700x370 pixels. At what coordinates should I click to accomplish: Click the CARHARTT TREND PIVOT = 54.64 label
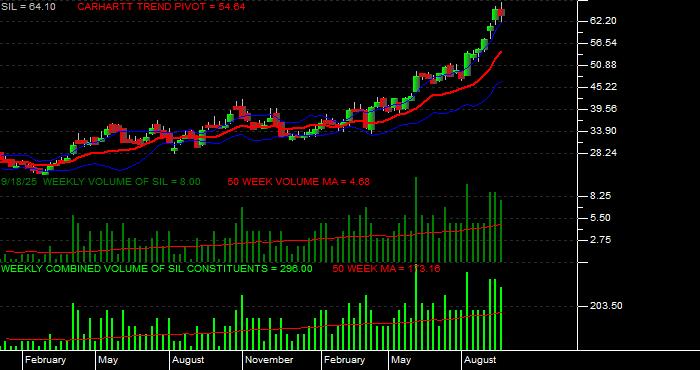coord(161,7)
